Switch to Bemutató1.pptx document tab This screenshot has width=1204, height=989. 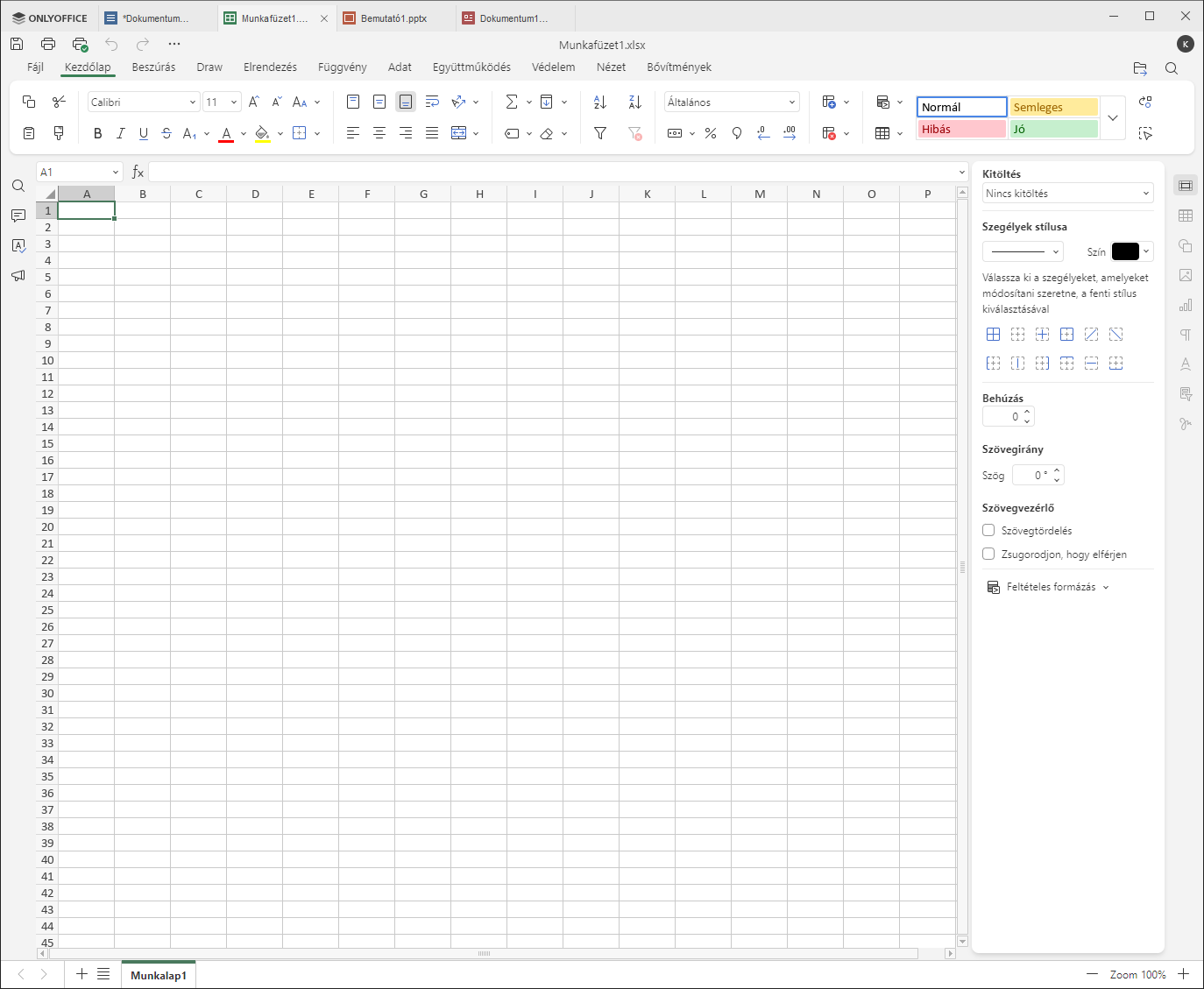pyautogui.click(x=395, y=18)
